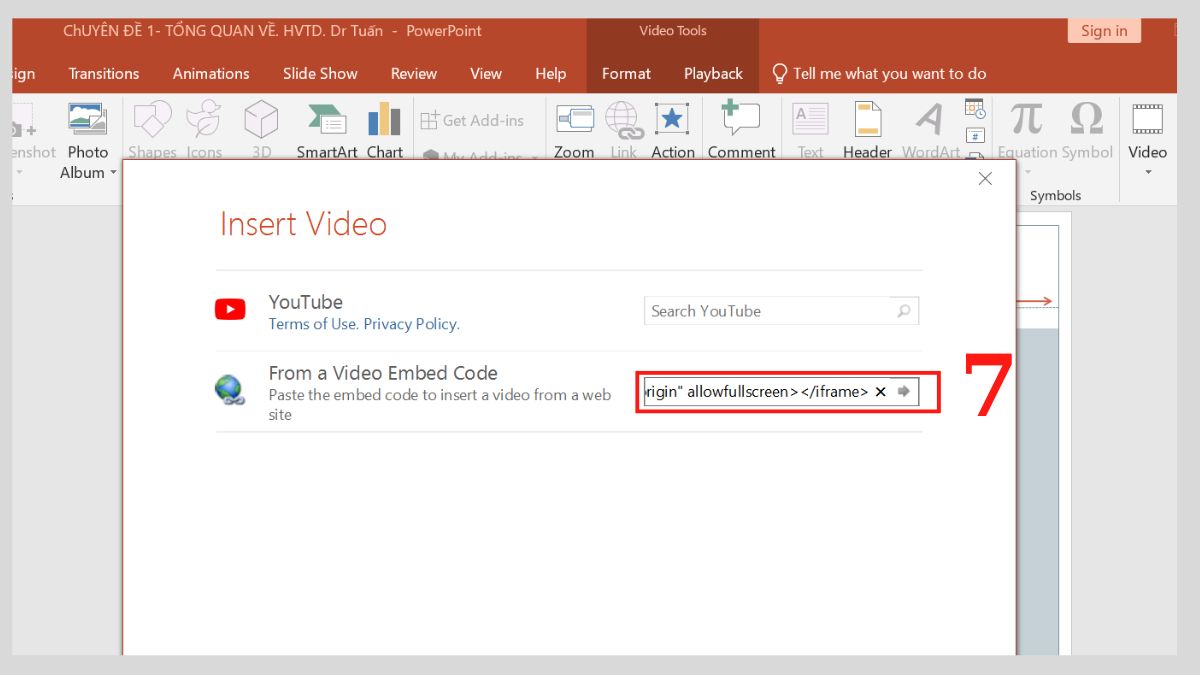The image size is (1200, 675).
Task: Insert a Header & Footer
Action: tap(866, 130)
